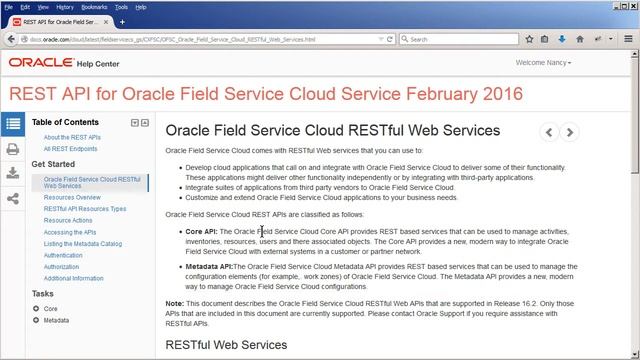Reload the page with refresh icon
Screen dimensions: 640x360
390,39
